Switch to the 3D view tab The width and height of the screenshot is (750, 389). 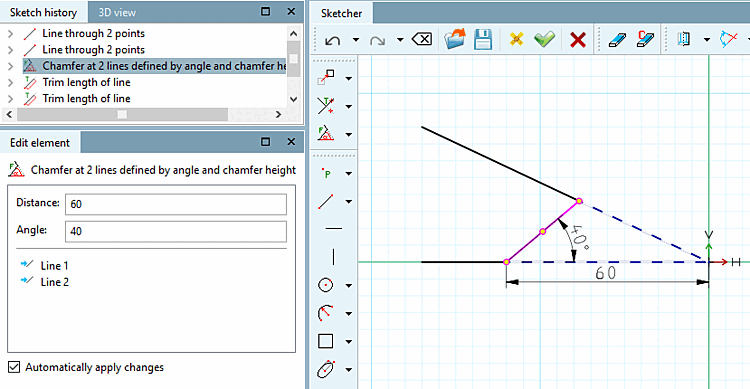(117, 12)
